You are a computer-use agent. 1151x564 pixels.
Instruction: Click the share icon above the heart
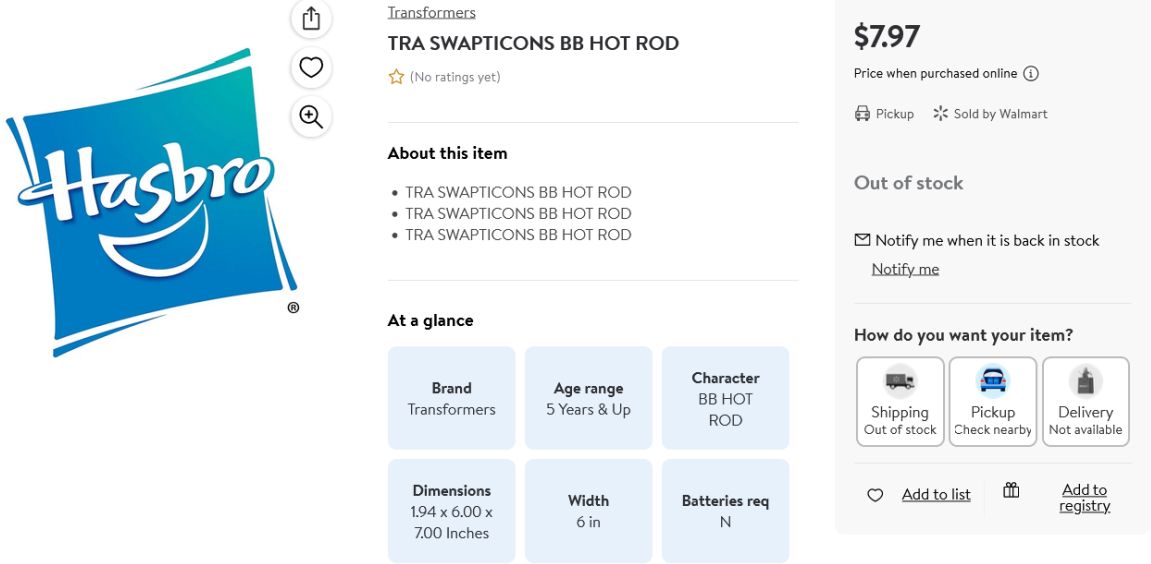point(311,18)
